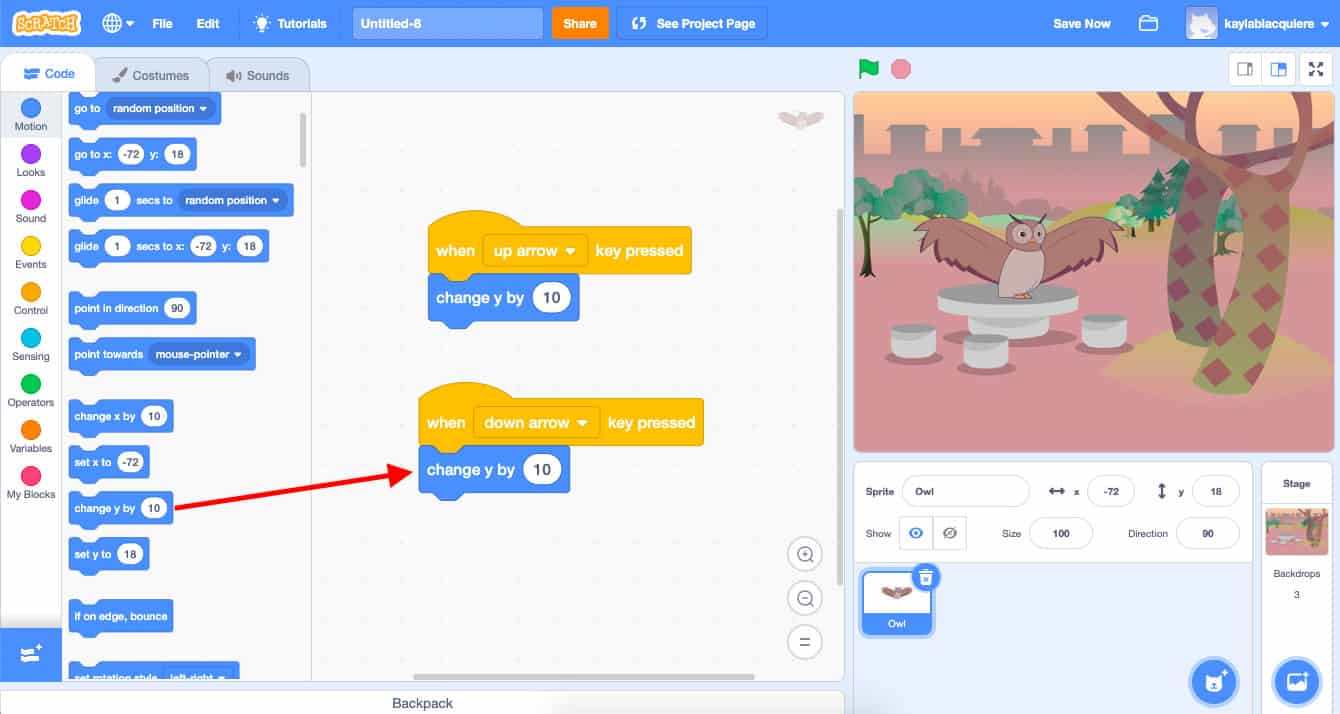The width and height of the screenshot is (1340, 714).
Task: Zoom in the code workspace
Action: [x=805, y=554]
